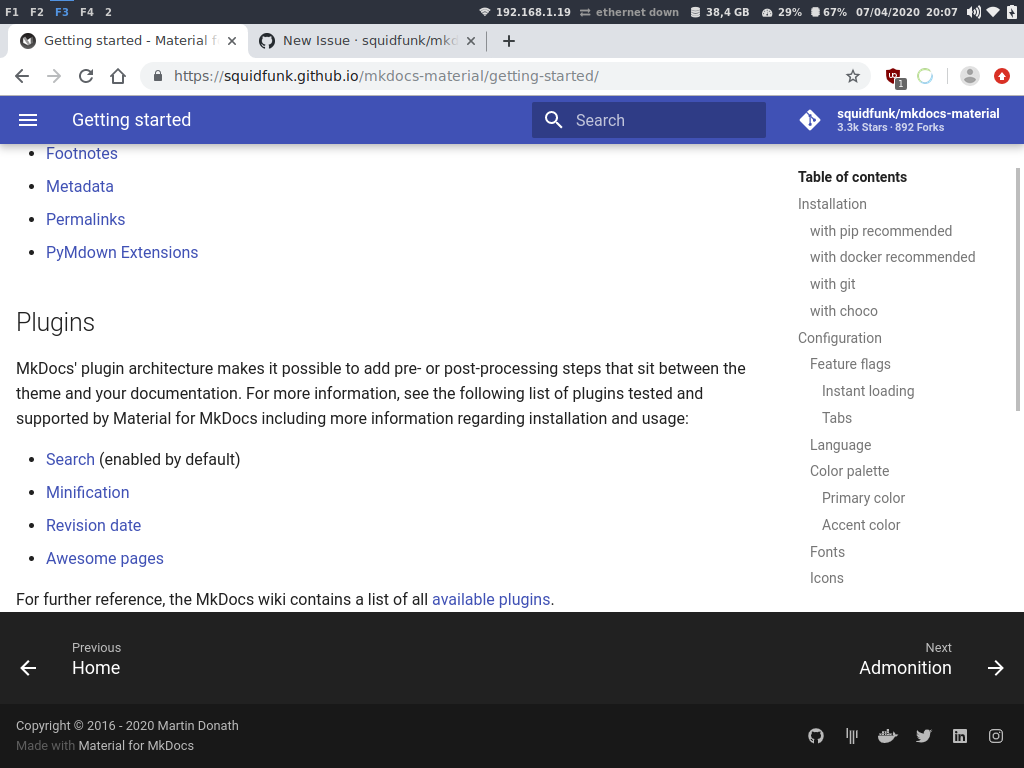Toggle the navigation drawer with the hamburger icon
Image resolution: width=1024 pixels, height=768 pixels.
[28, 119]
